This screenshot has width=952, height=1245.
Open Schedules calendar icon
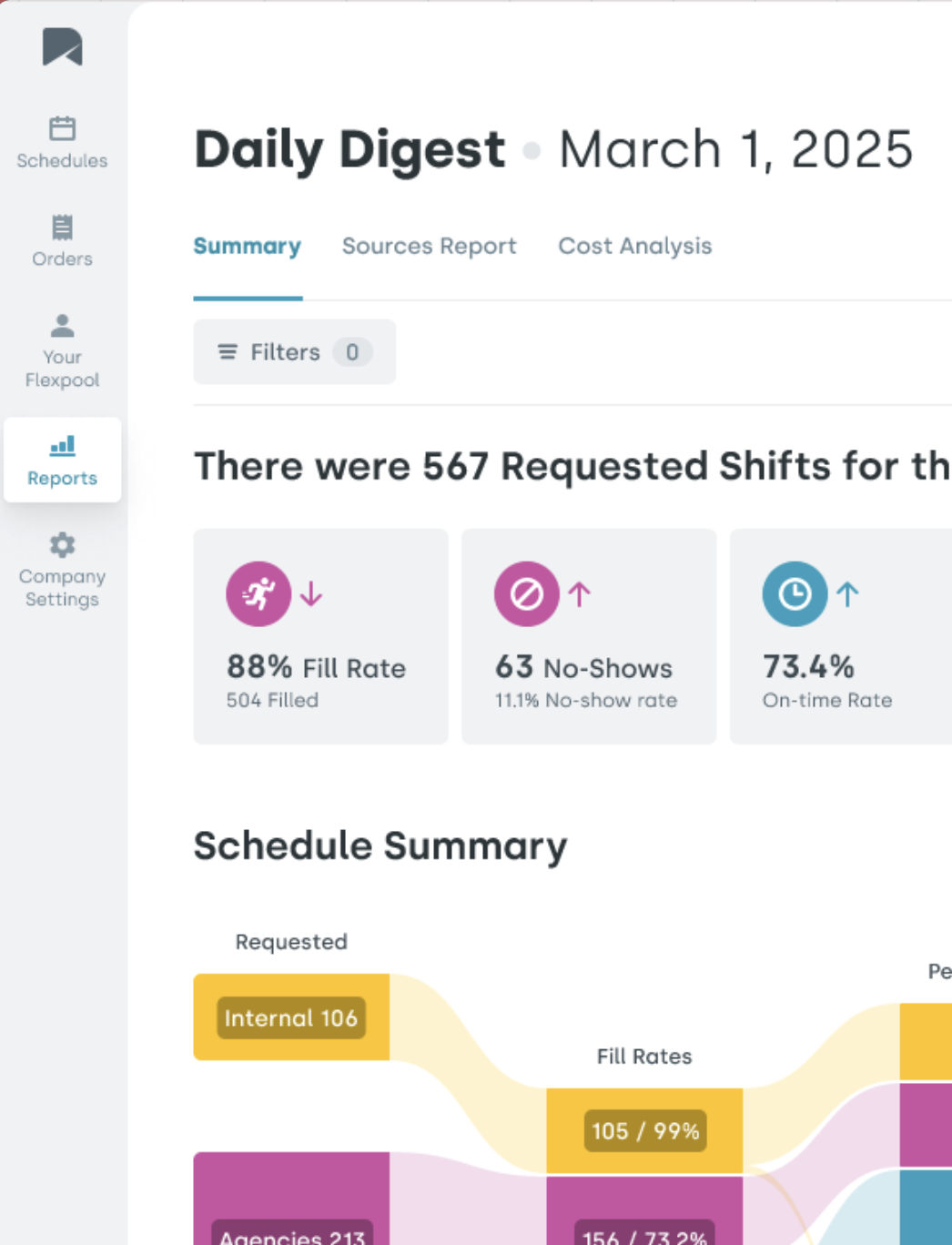62,128
